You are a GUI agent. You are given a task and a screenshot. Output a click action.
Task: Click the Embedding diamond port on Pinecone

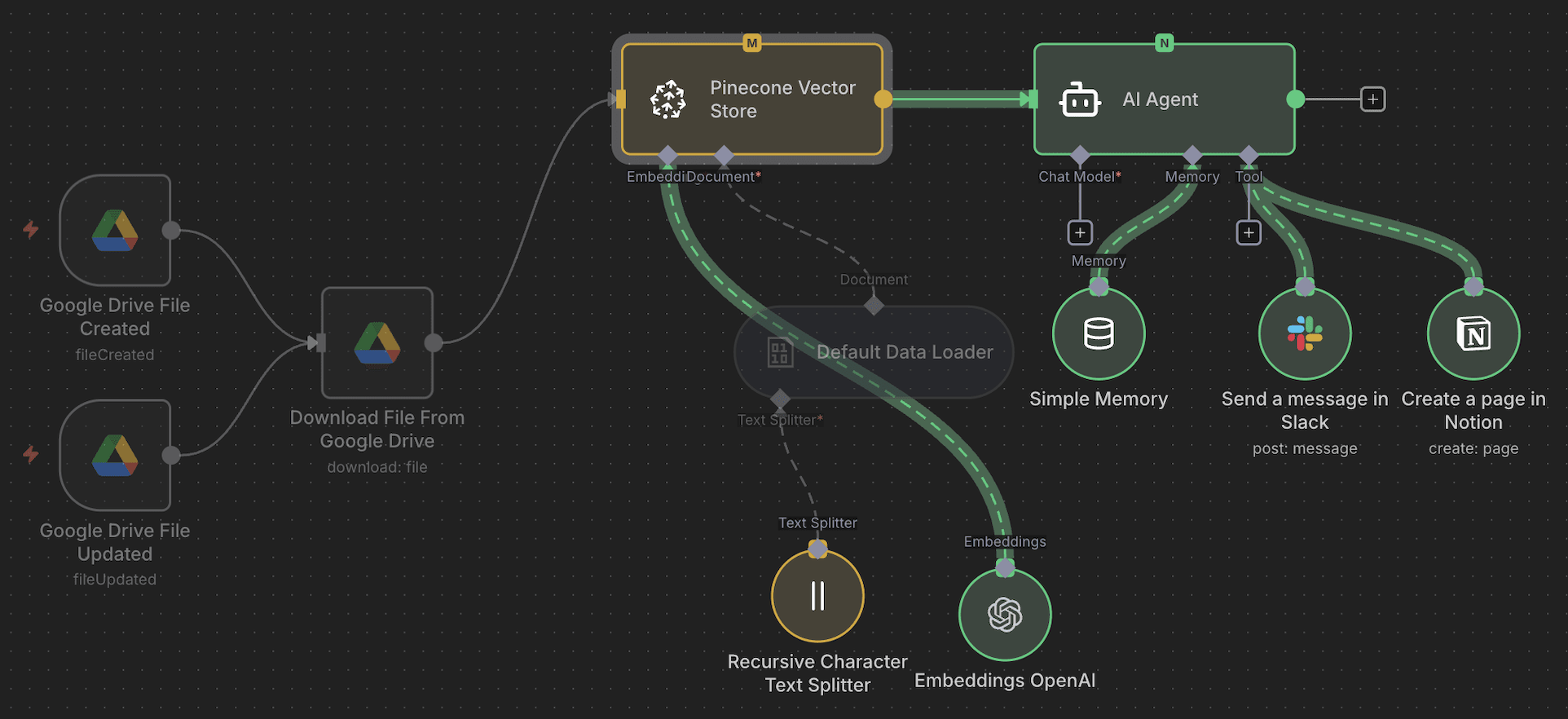click(x=667, y=155)
